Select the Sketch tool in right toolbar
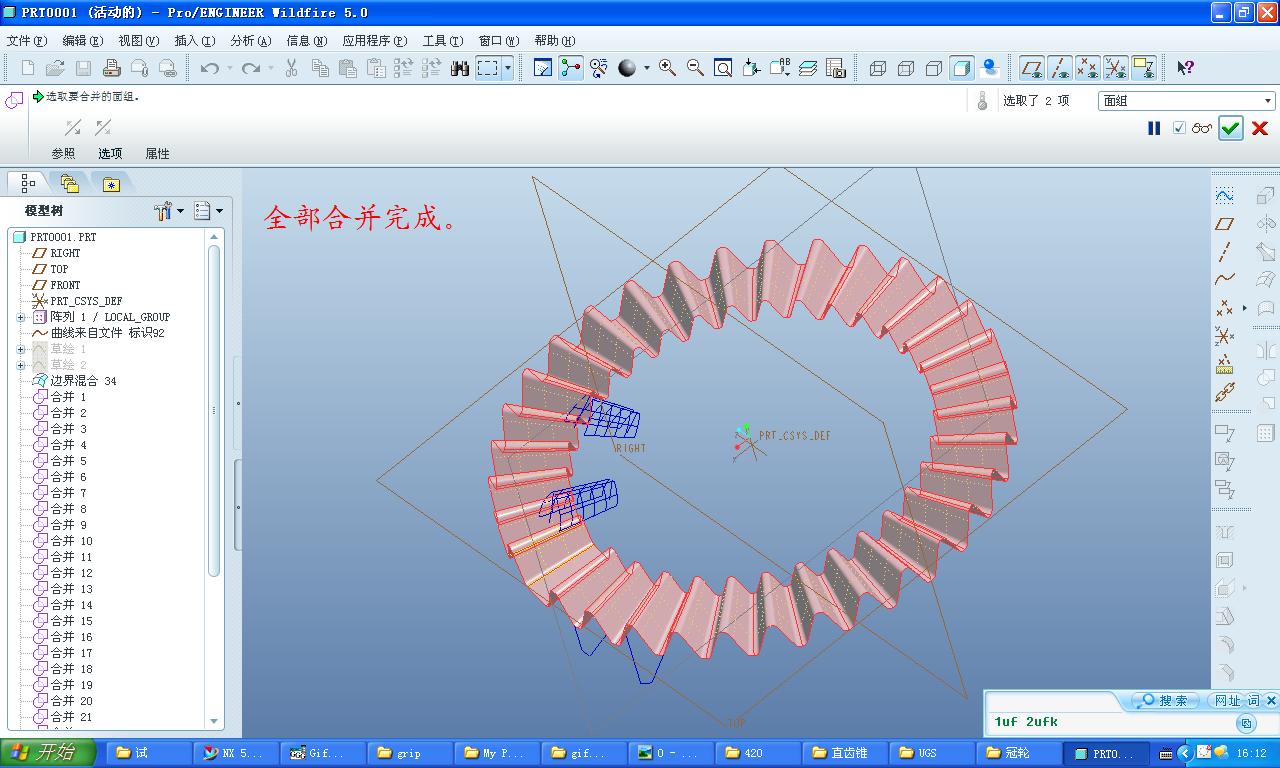The width and height of the screenshot is (1280, 768). tap(1224, 196)
